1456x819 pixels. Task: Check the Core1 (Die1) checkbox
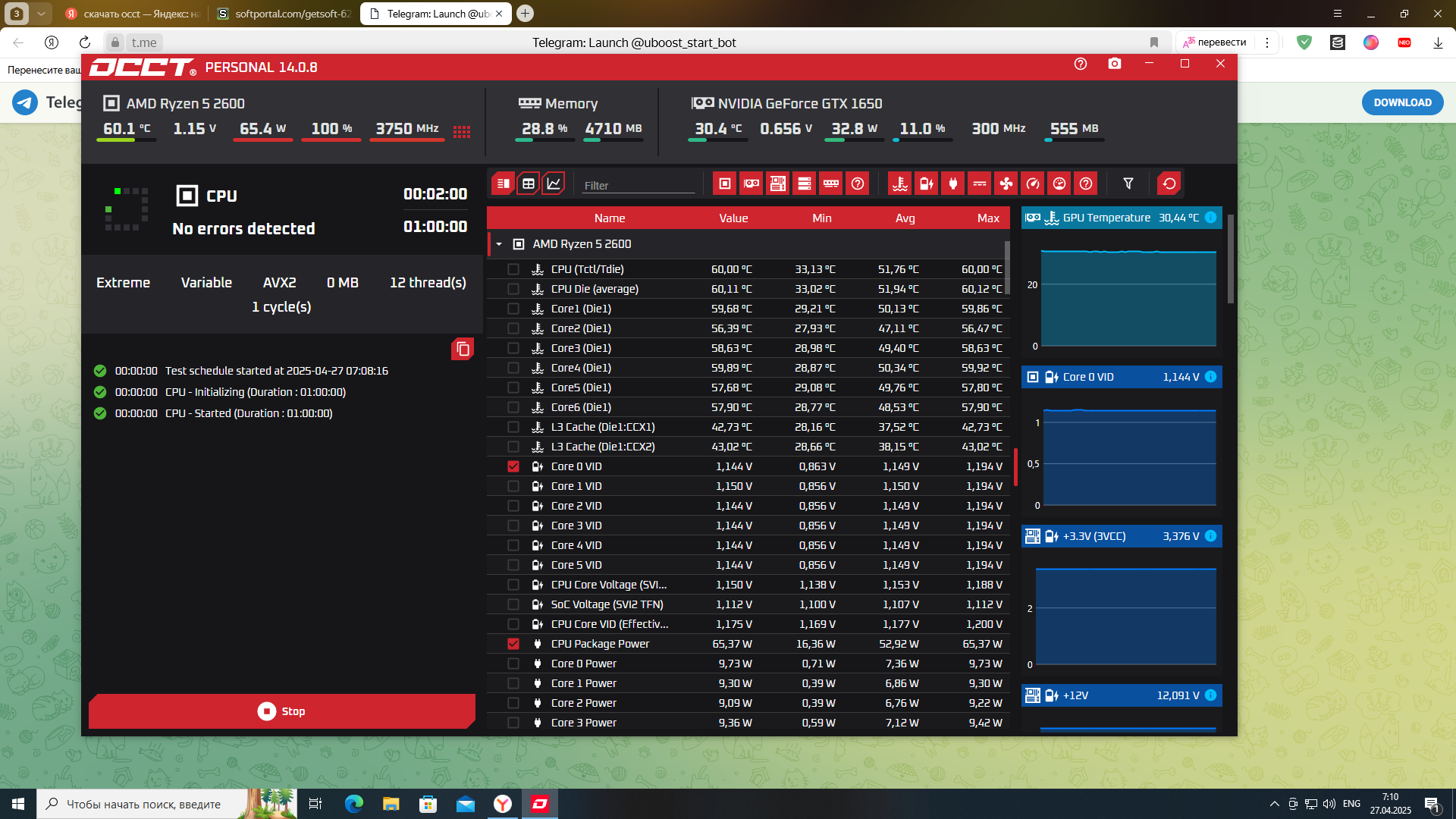[513, 309]
